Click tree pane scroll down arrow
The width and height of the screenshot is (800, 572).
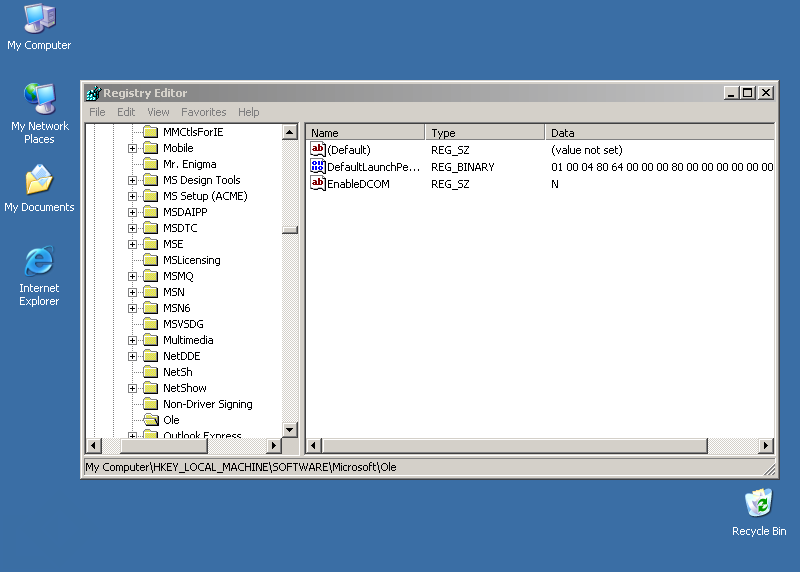tap(290, 430)
